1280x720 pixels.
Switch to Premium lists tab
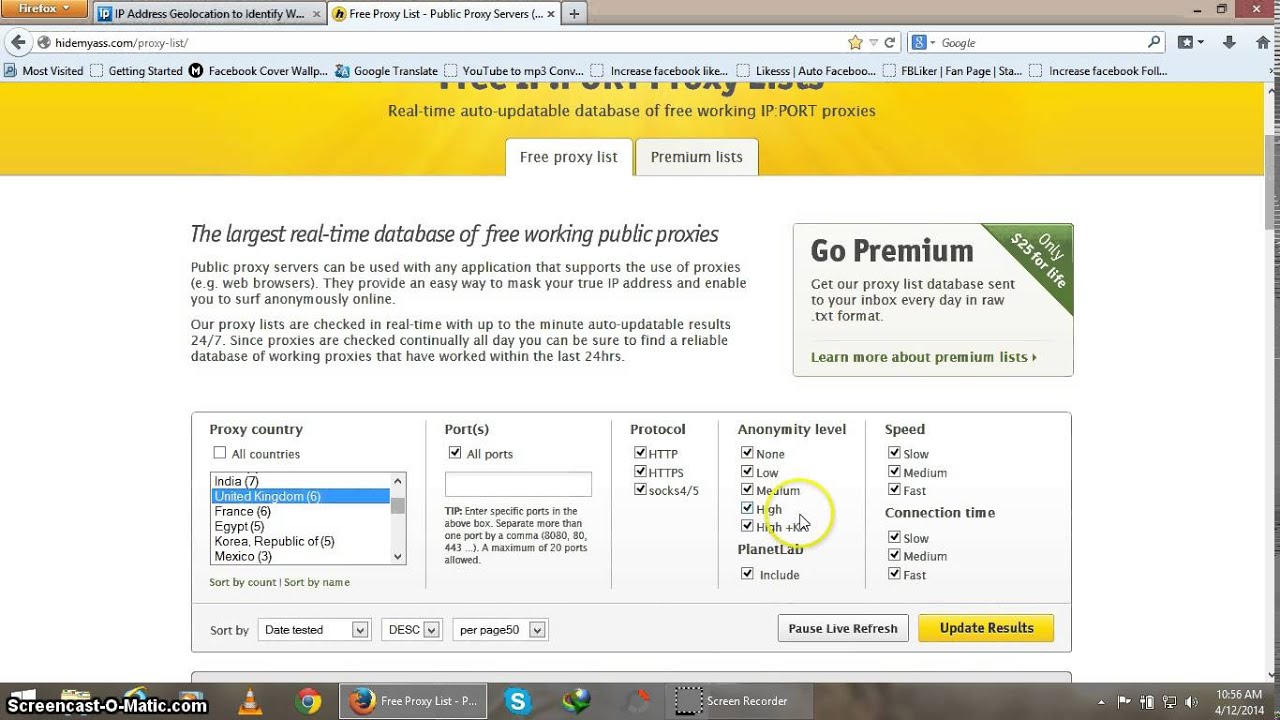click(x=696, y=157)
